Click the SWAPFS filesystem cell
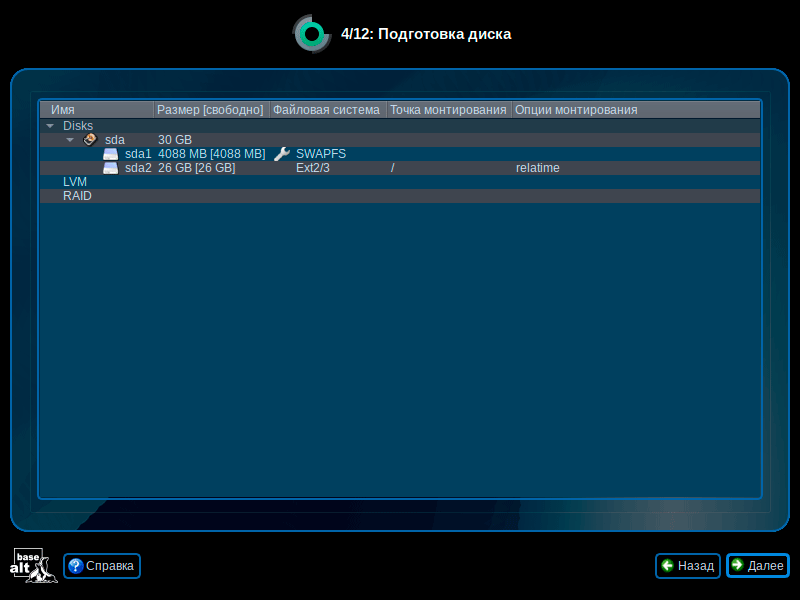 click(320, 154)
